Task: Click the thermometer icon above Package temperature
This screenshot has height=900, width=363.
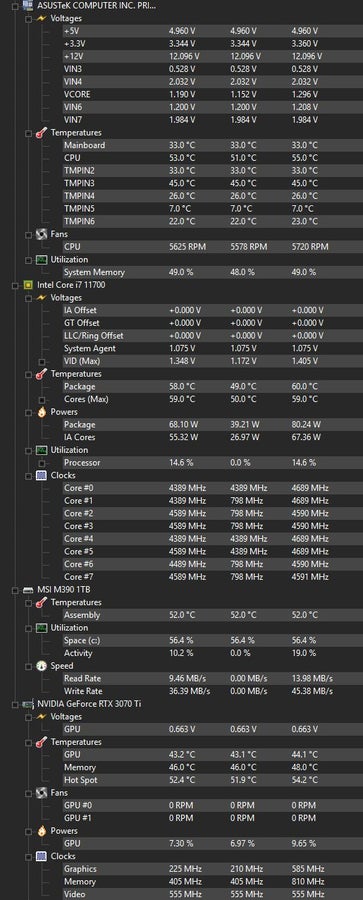Action: click(41, 374)
